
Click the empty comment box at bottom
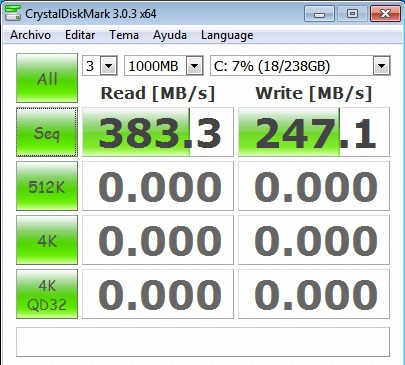(x=203, y=342)
